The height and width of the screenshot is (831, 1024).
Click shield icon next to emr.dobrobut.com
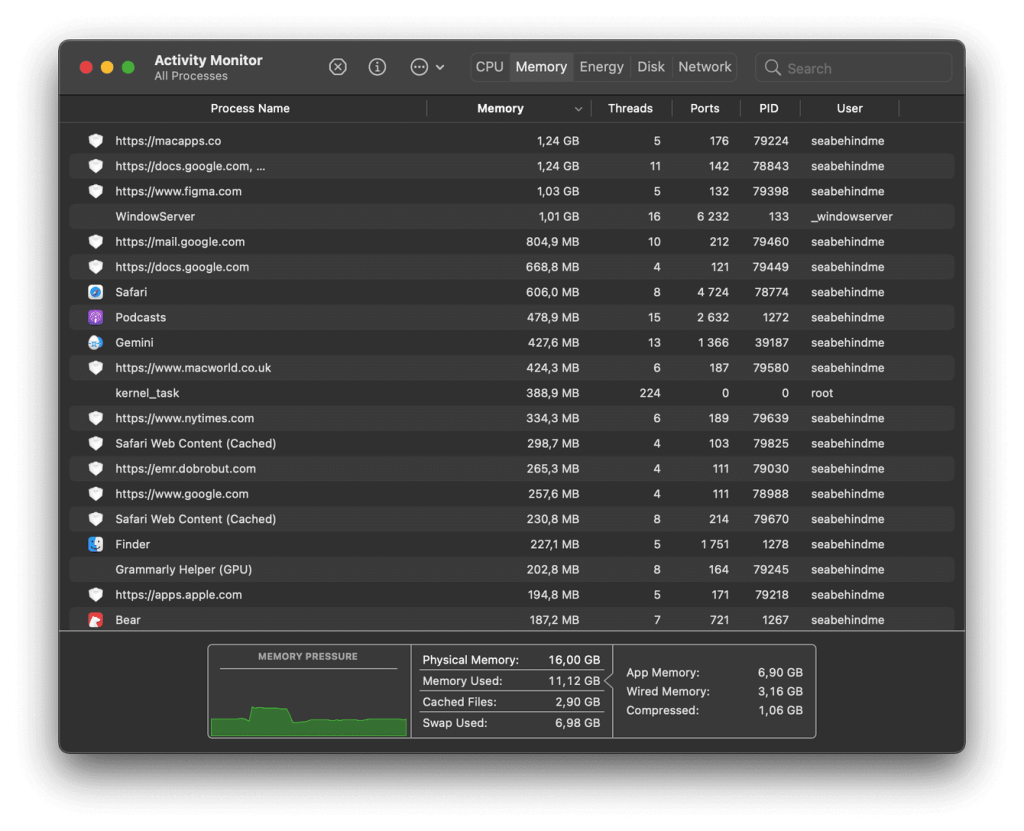click(x=95, y=468)
